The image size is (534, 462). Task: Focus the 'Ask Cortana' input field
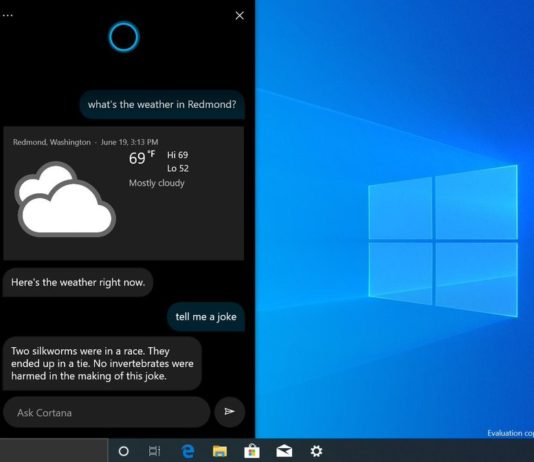(107, 412)
